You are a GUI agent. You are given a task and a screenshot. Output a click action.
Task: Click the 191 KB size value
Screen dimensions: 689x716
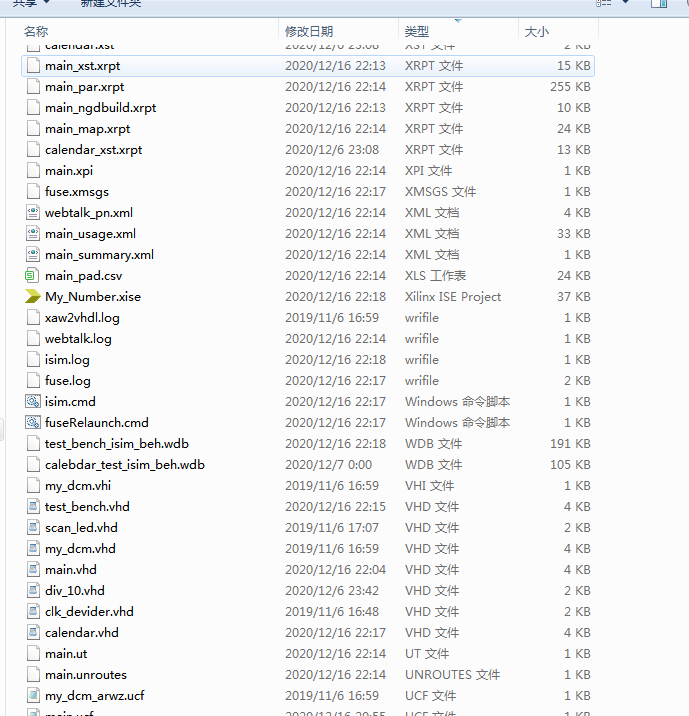(570, 444)
